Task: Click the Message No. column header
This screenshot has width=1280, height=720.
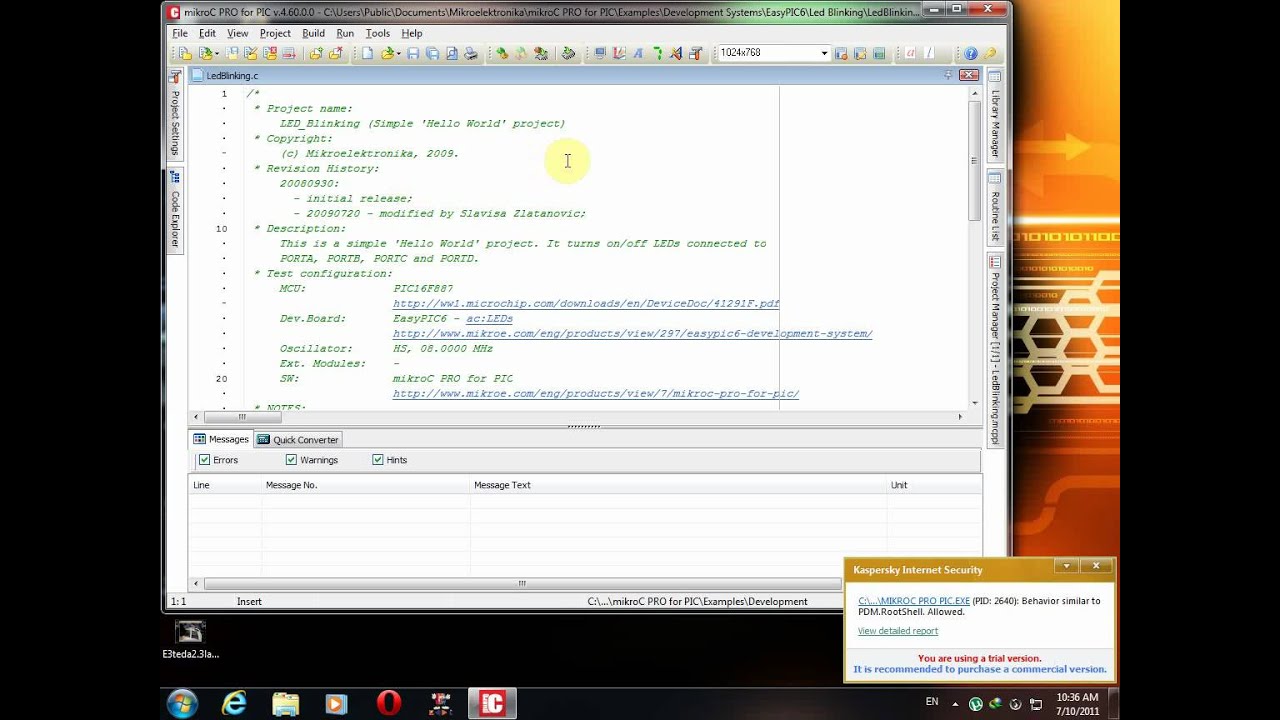Action: [366, 485]
